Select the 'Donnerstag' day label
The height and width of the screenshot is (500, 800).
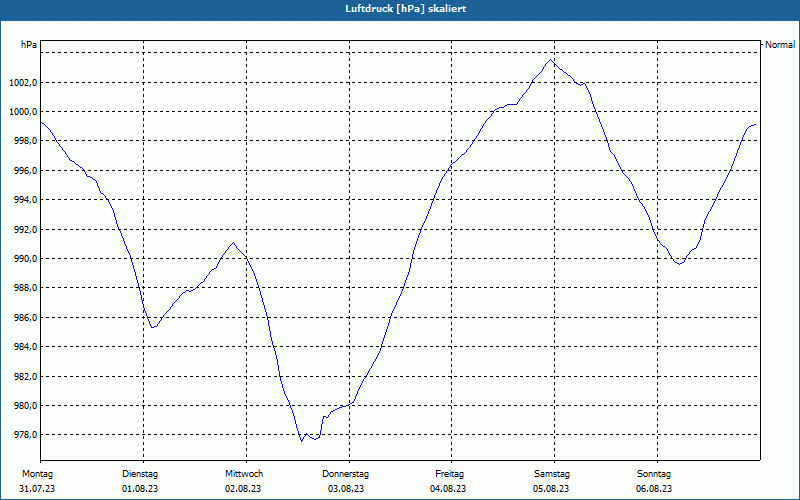[345, 474]
